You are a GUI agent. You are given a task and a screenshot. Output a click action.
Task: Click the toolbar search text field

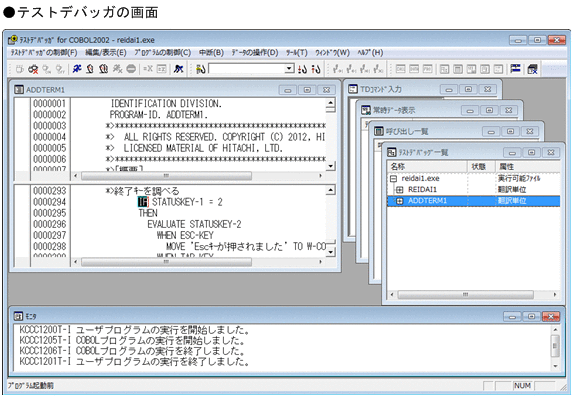(247, 69)
